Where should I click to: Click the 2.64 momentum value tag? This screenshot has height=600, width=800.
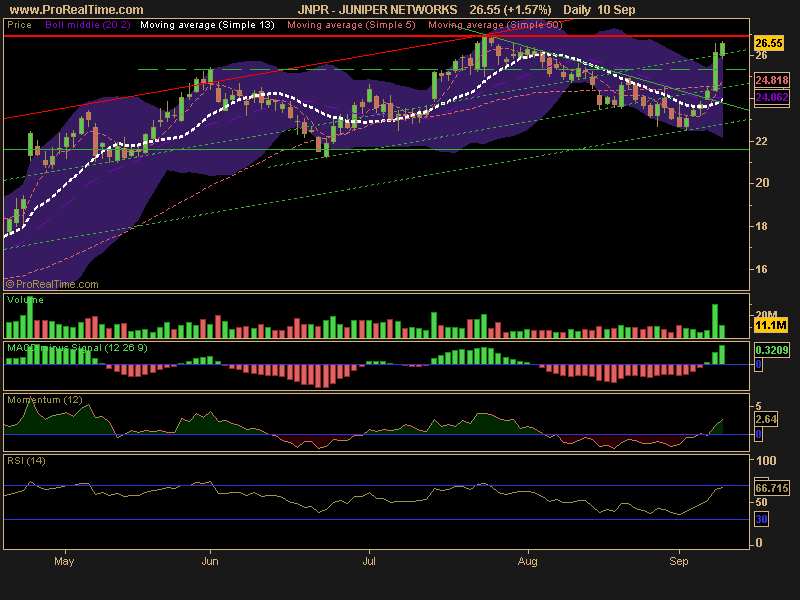point(766,419)
